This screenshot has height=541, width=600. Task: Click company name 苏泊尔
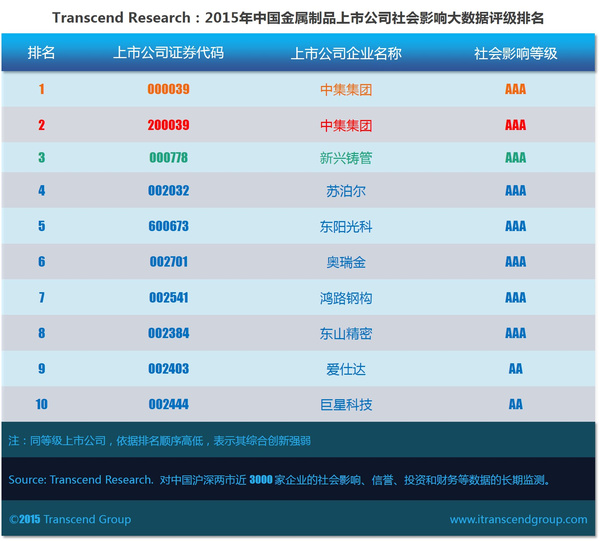346,191
